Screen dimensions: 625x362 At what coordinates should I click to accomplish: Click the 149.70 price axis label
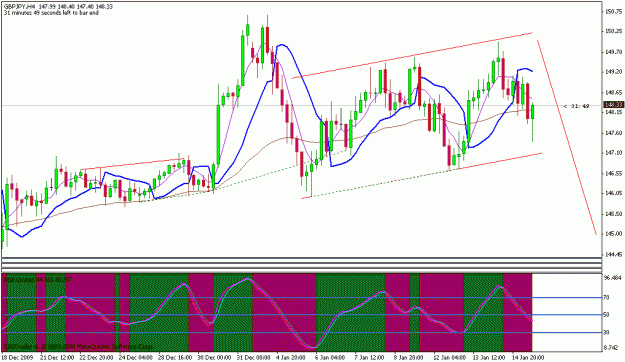point(613,52)
